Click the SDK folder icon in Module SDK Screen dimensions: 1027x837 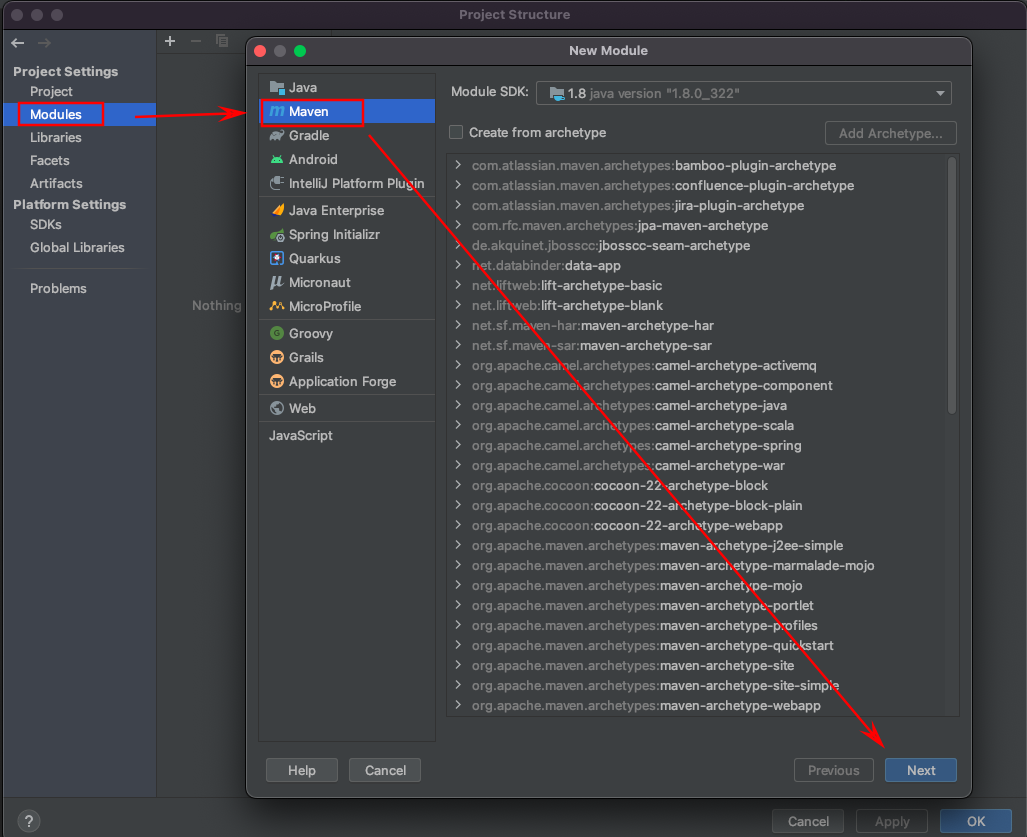point(557,94)
